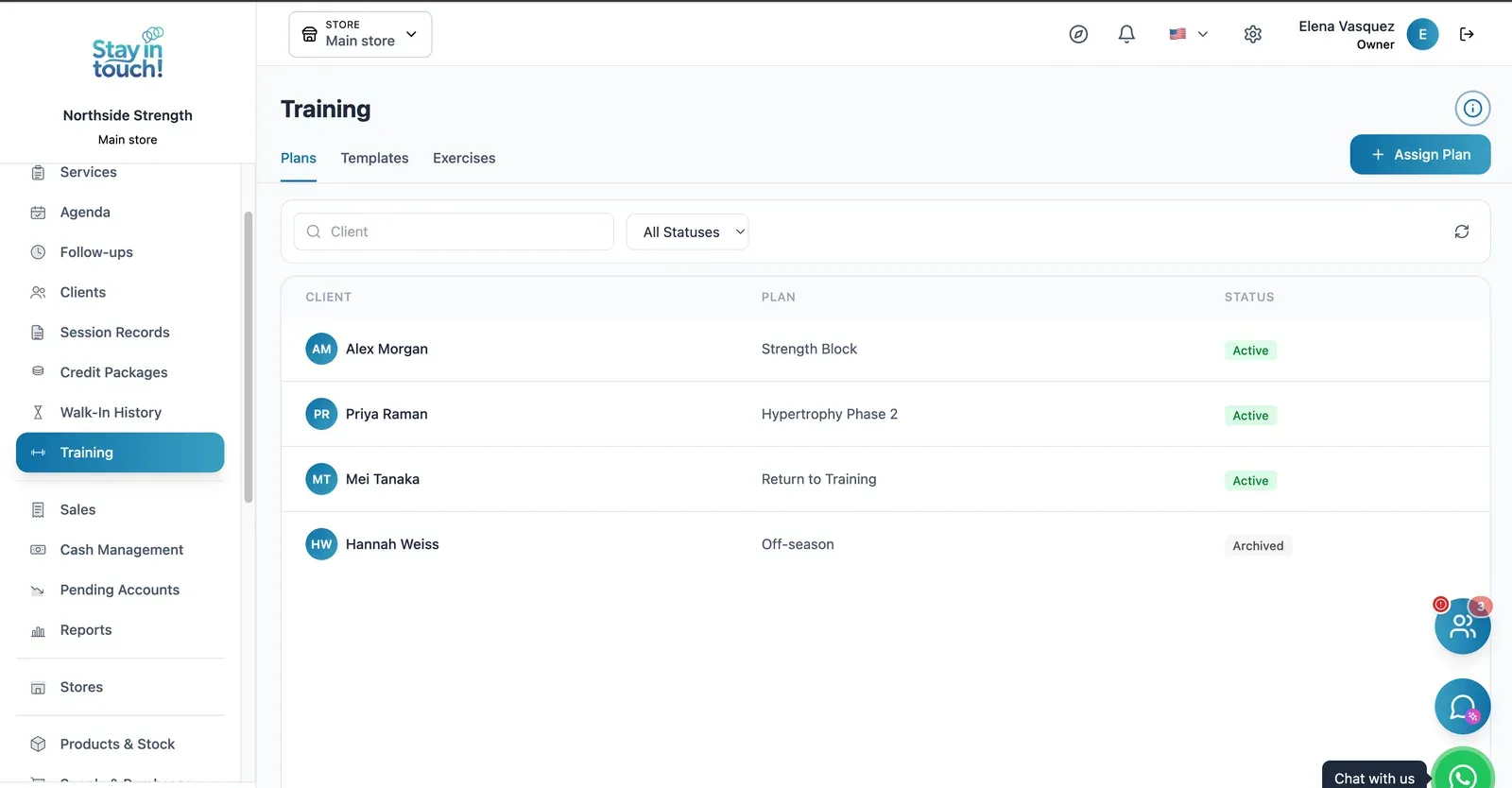Switch to the Exercises tab
This screenshot has width=1512, height=788.
[x=464, y=158]
